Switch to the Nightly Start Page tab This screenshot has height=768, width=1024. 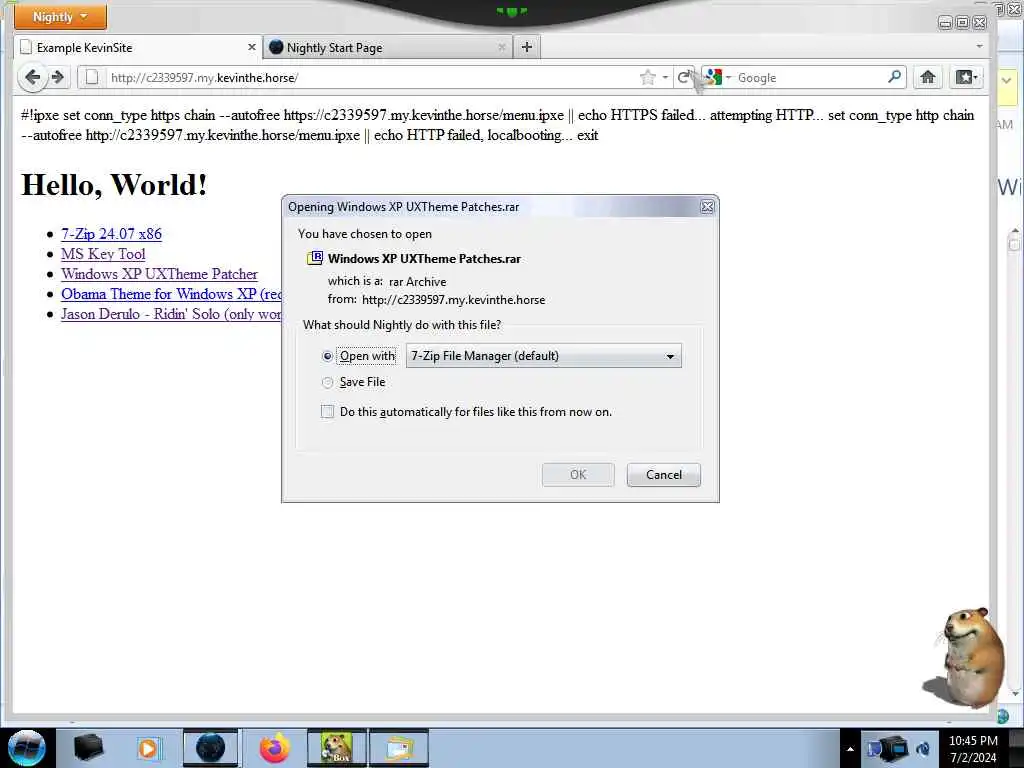coord(387,47)
